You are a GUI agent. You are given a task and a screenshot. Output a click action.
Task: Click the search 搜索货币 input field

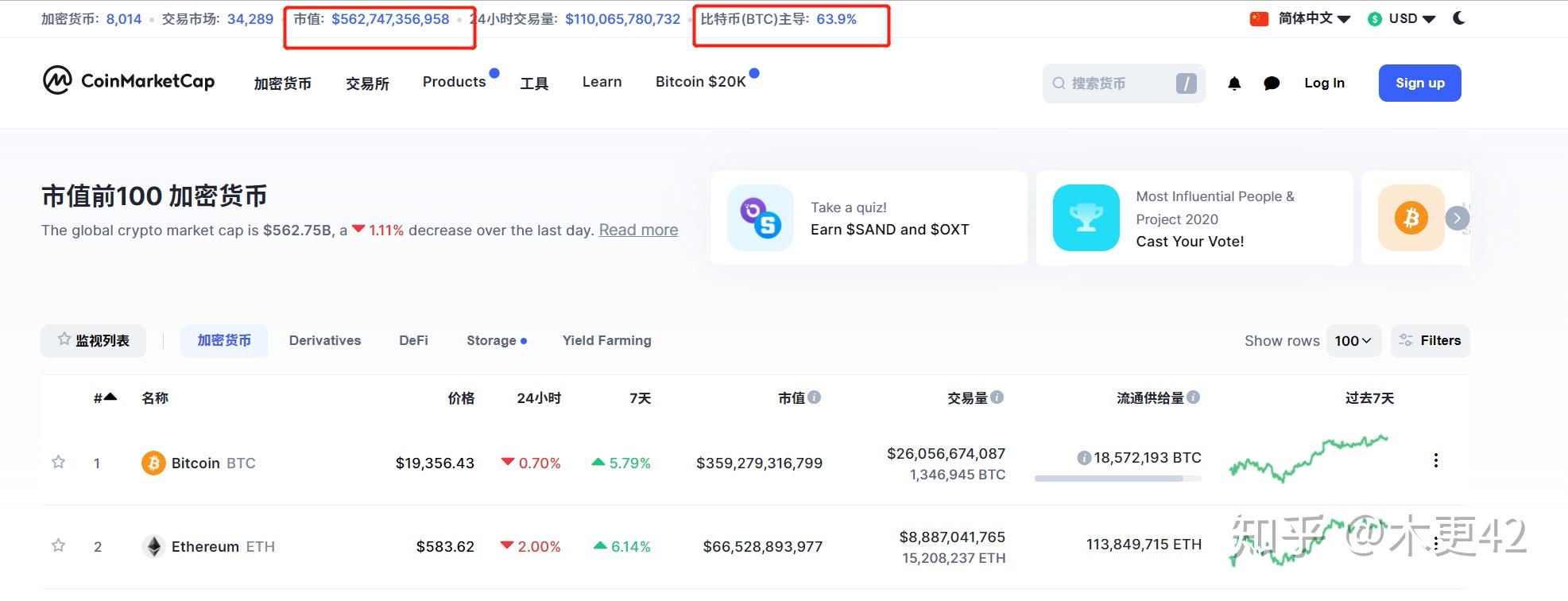tap(1124, 83)
